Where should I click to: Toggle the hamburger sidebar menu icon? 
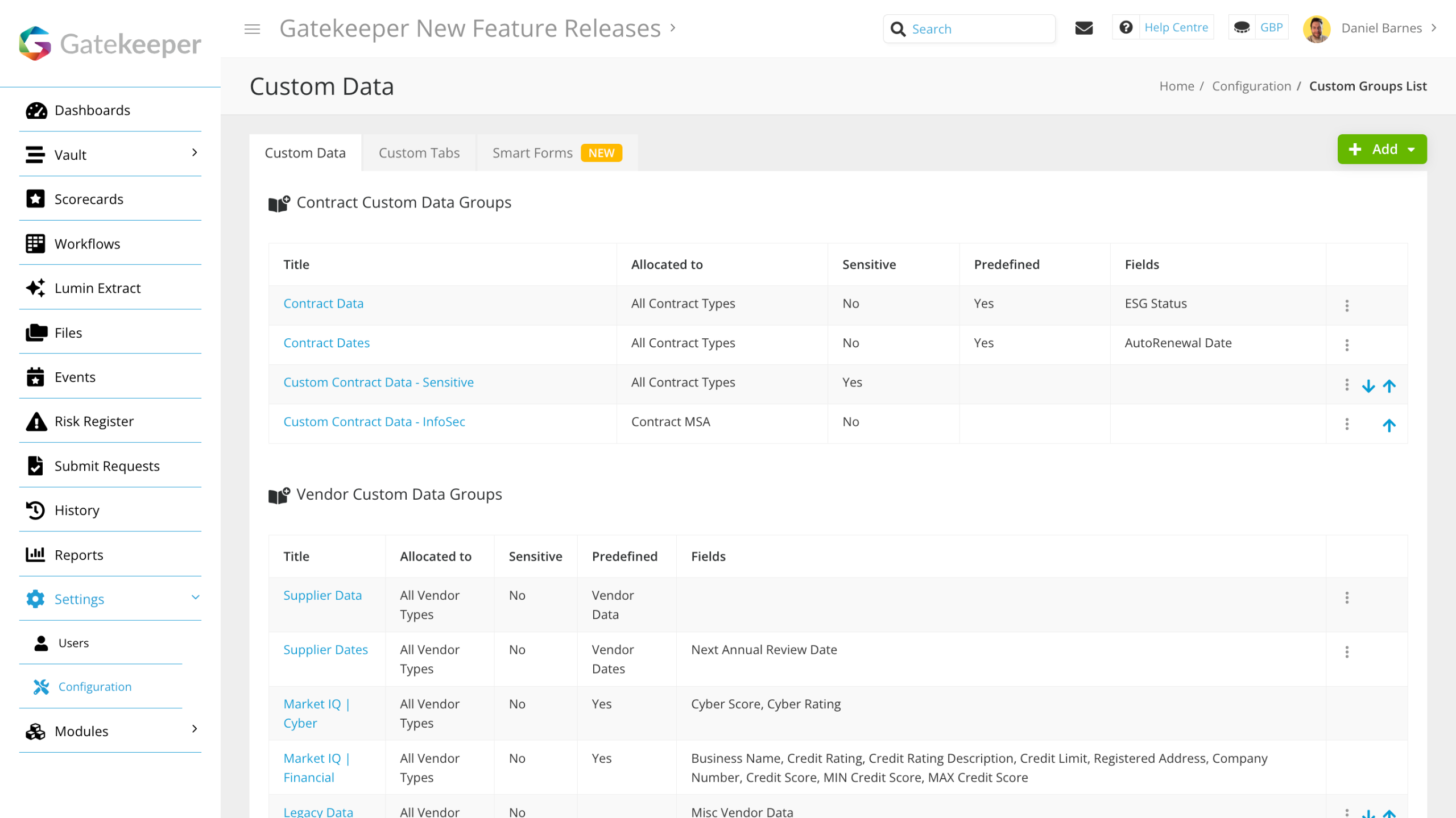coord(252,29)
